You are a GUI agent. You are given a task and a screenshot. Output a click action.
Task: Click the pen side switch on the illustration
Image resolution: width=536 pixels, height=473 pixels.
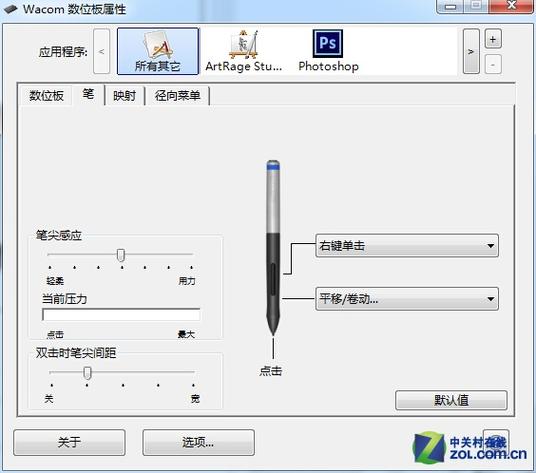click(273, 279)
